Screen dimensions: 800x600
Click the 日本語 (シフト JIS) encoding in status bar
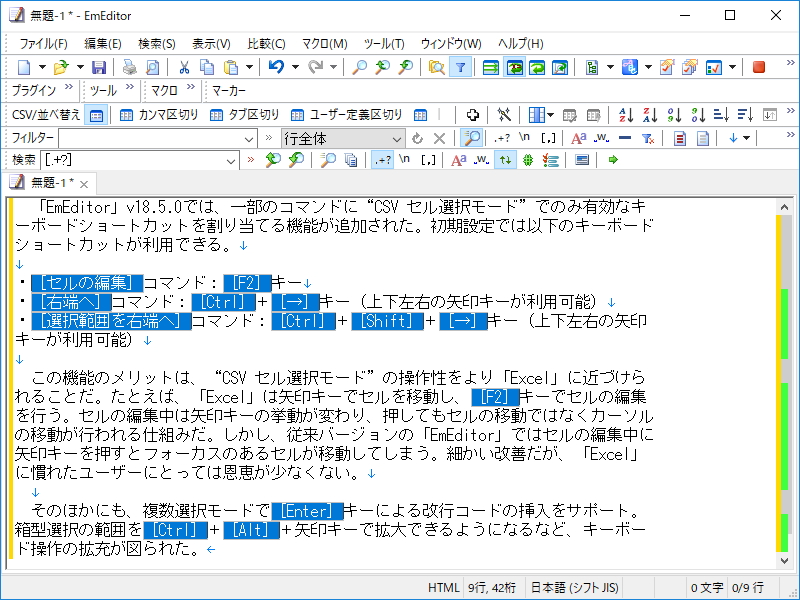(574, 588)
